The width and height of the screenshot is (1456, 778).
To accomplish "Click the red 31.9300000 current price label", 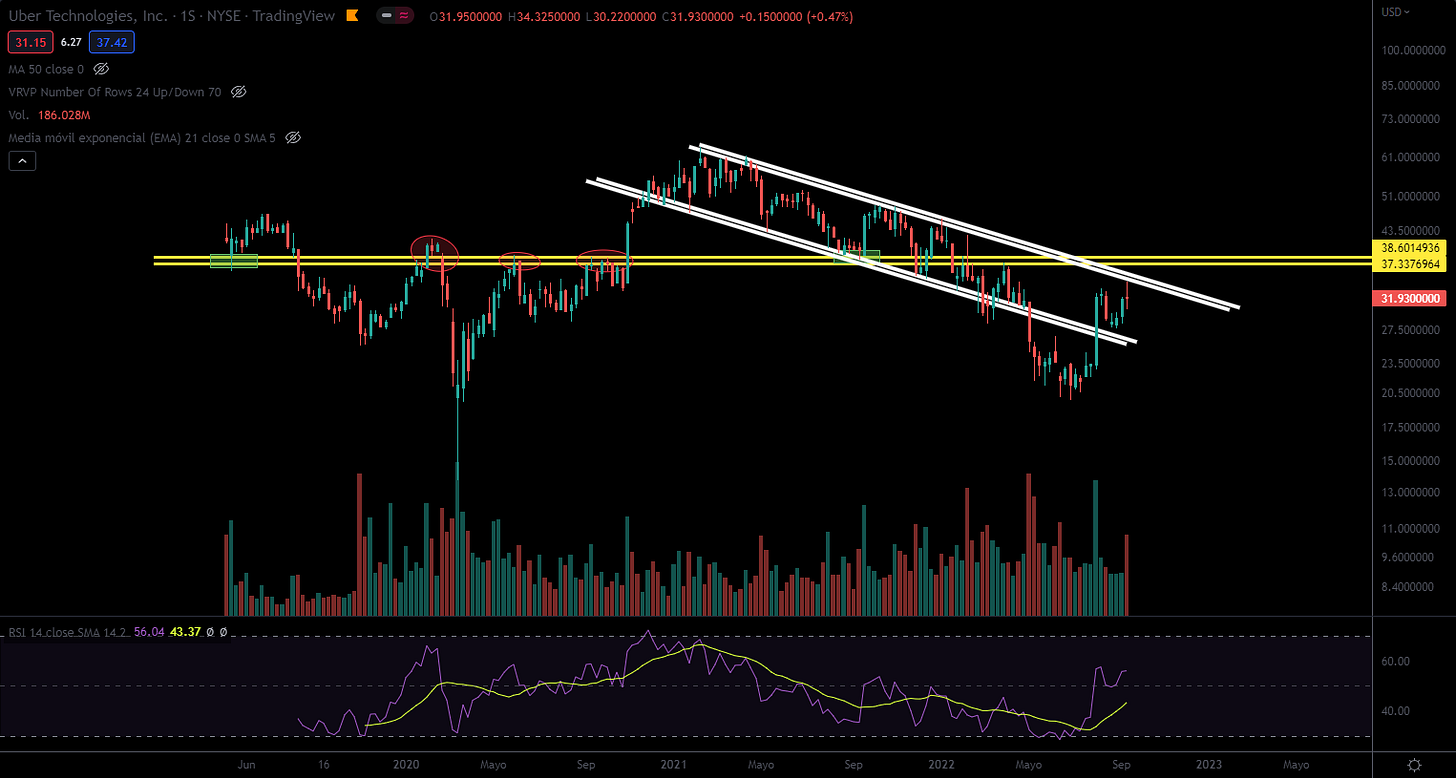I will (x=1411, y=298).
